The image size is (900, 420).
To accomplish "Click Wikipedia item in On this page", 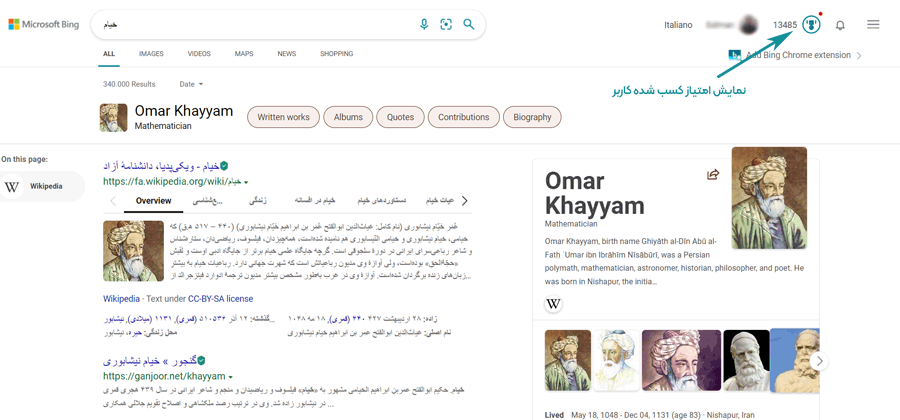I will pyautogui.click(x=42, y=186).
